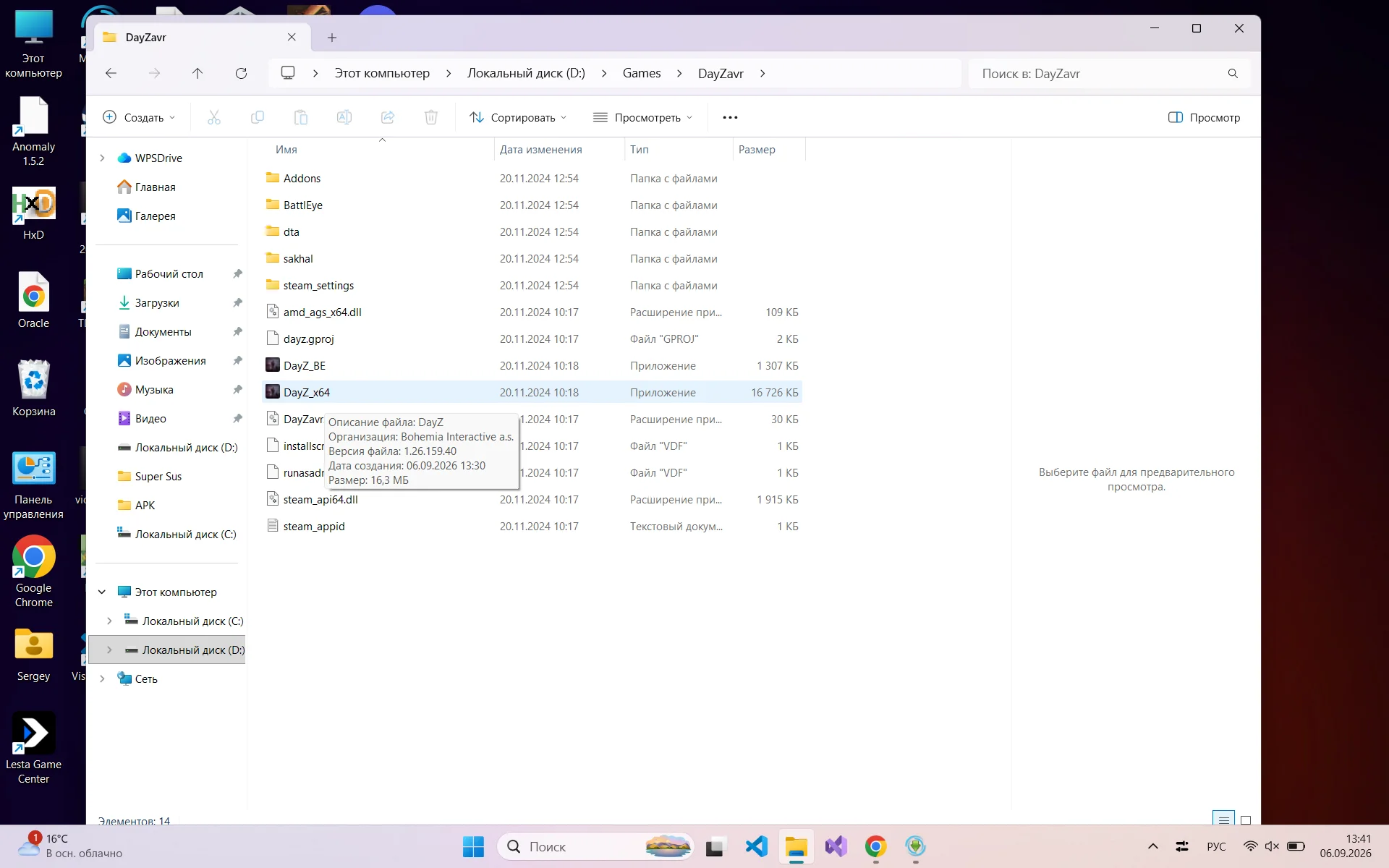Switch to large icons view at bottom-right

click(1245, 820)
